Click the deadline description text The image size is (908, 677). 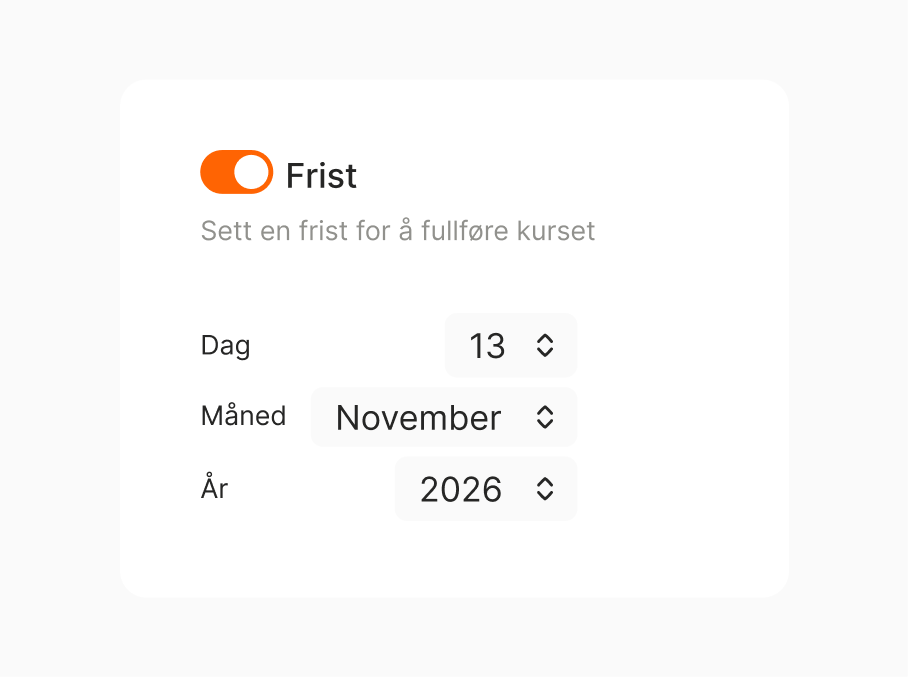[397, 231]
